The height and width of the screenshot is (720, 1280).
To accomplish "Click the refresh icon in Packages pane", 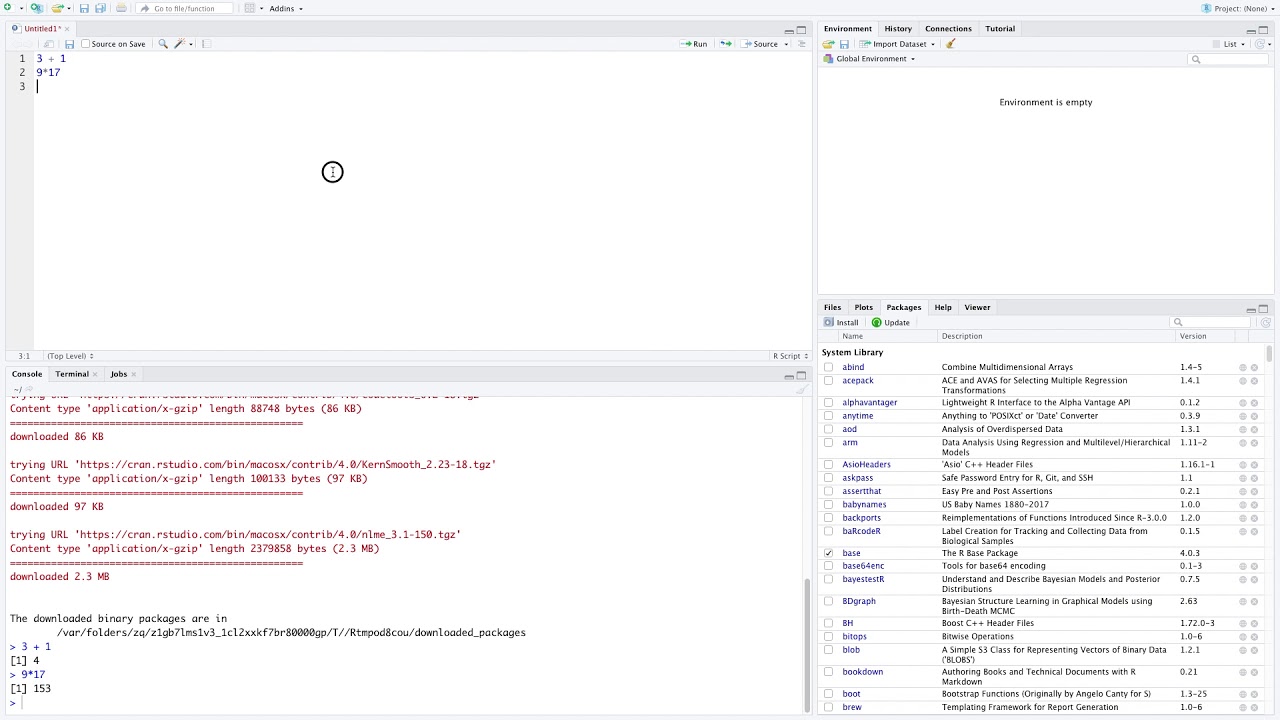I will tap(1265, 322).
